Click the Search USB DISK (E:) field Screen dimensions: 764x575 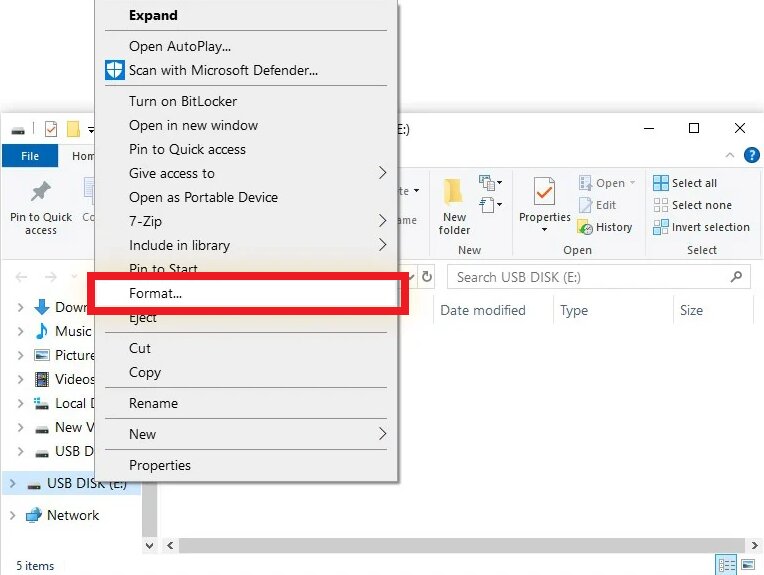[590, 277]
